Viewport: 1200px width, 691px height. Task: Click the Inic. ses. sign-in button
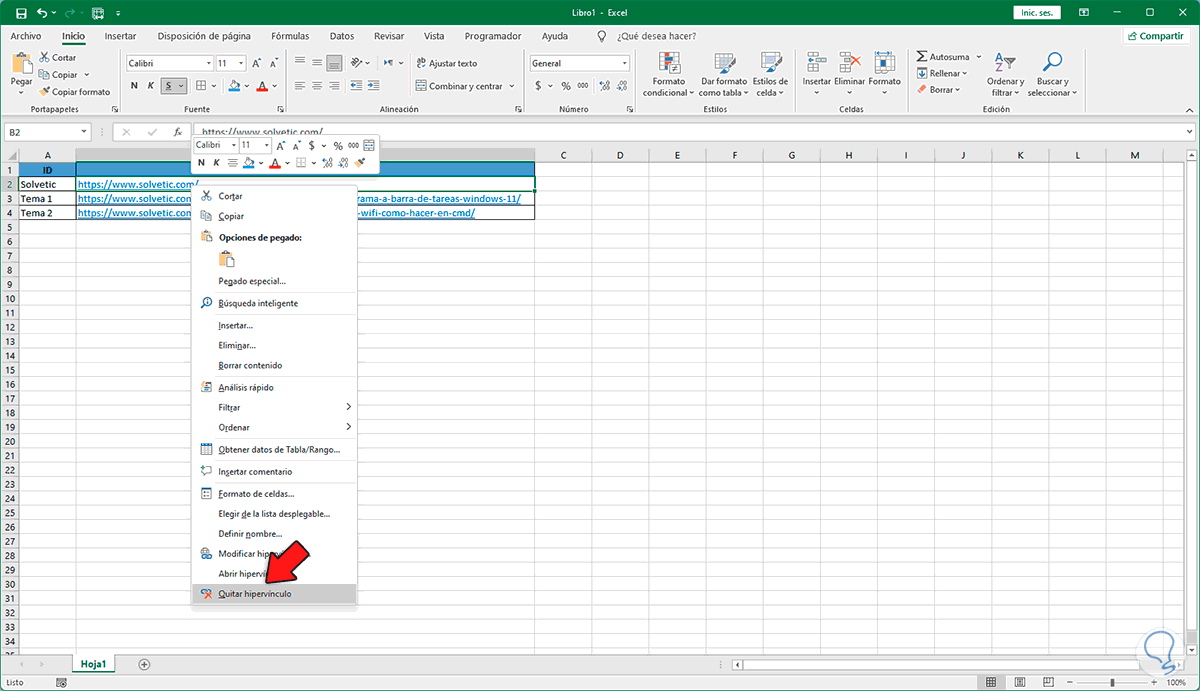pos(1037,14)
